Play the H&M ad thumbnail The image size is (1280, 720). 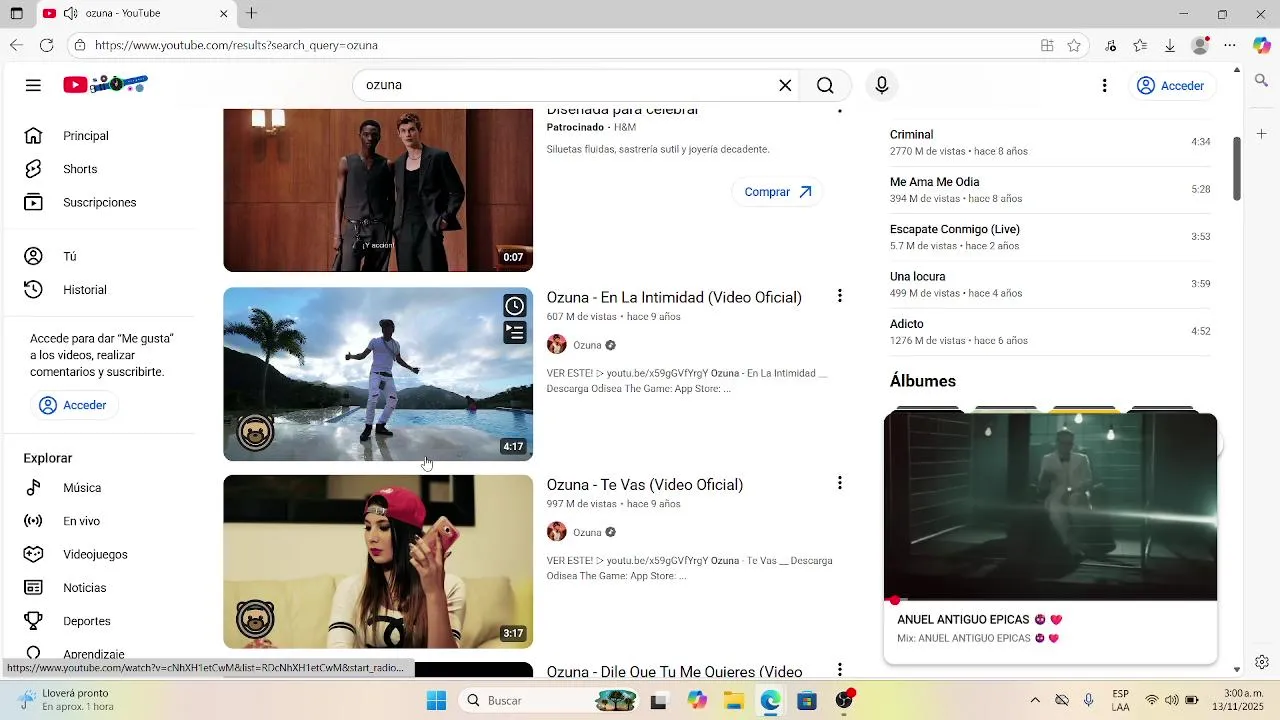pyautogui.click(x=378, y=190)
